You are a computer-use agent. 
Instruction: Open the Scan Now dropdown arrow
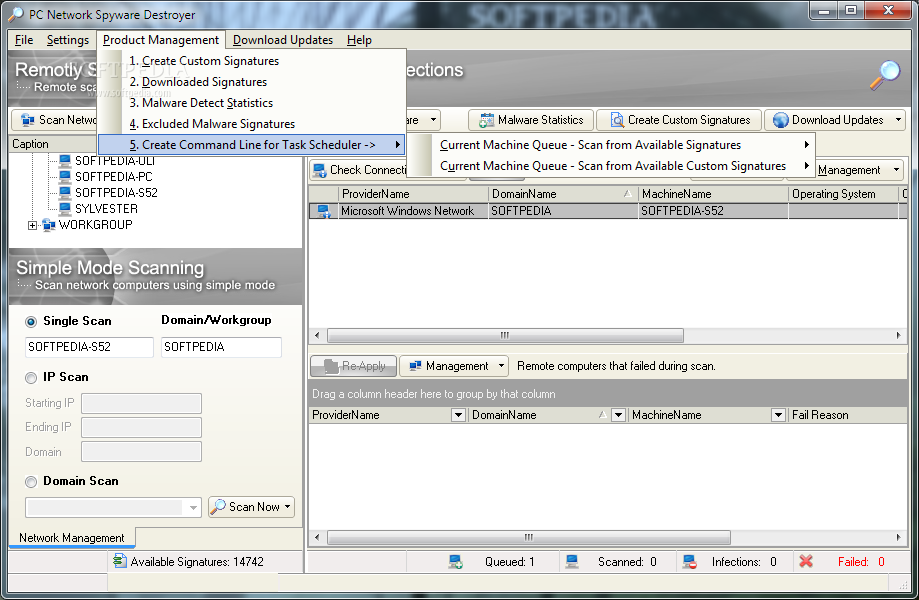[x=288, y=506]
